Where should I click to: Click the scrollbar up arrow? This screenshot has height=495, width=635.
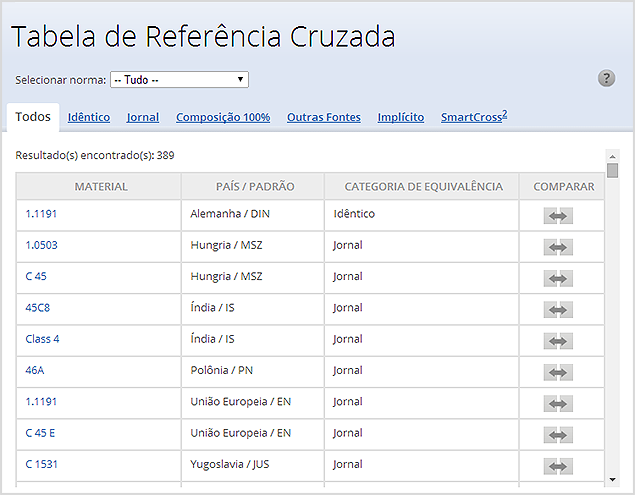(612, 156)
